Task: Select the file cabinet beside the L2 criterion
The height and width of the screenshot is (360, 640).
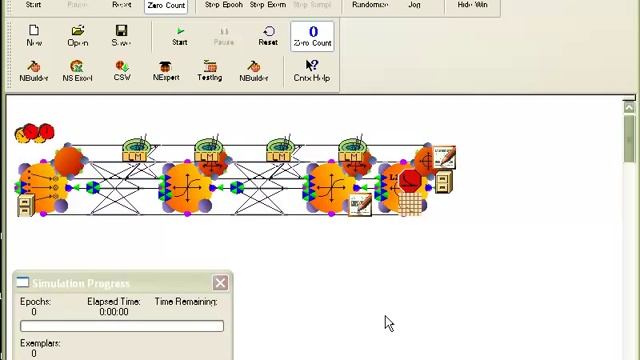Action: (443, 181)
